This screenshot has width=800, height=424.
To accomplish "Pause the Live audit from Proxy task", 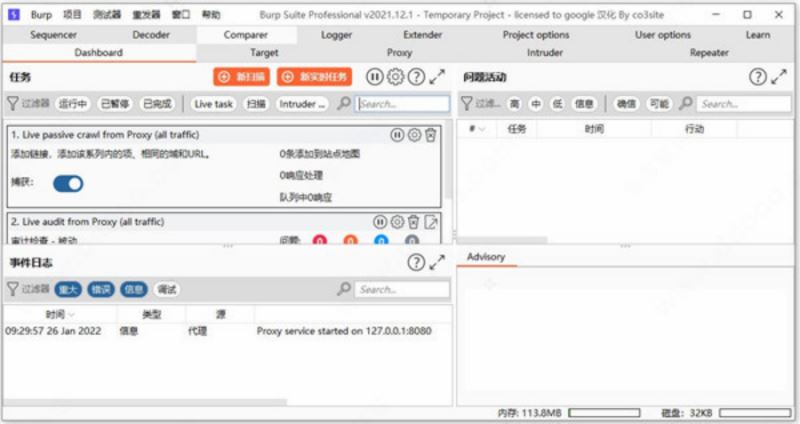I will pos(380,222).
